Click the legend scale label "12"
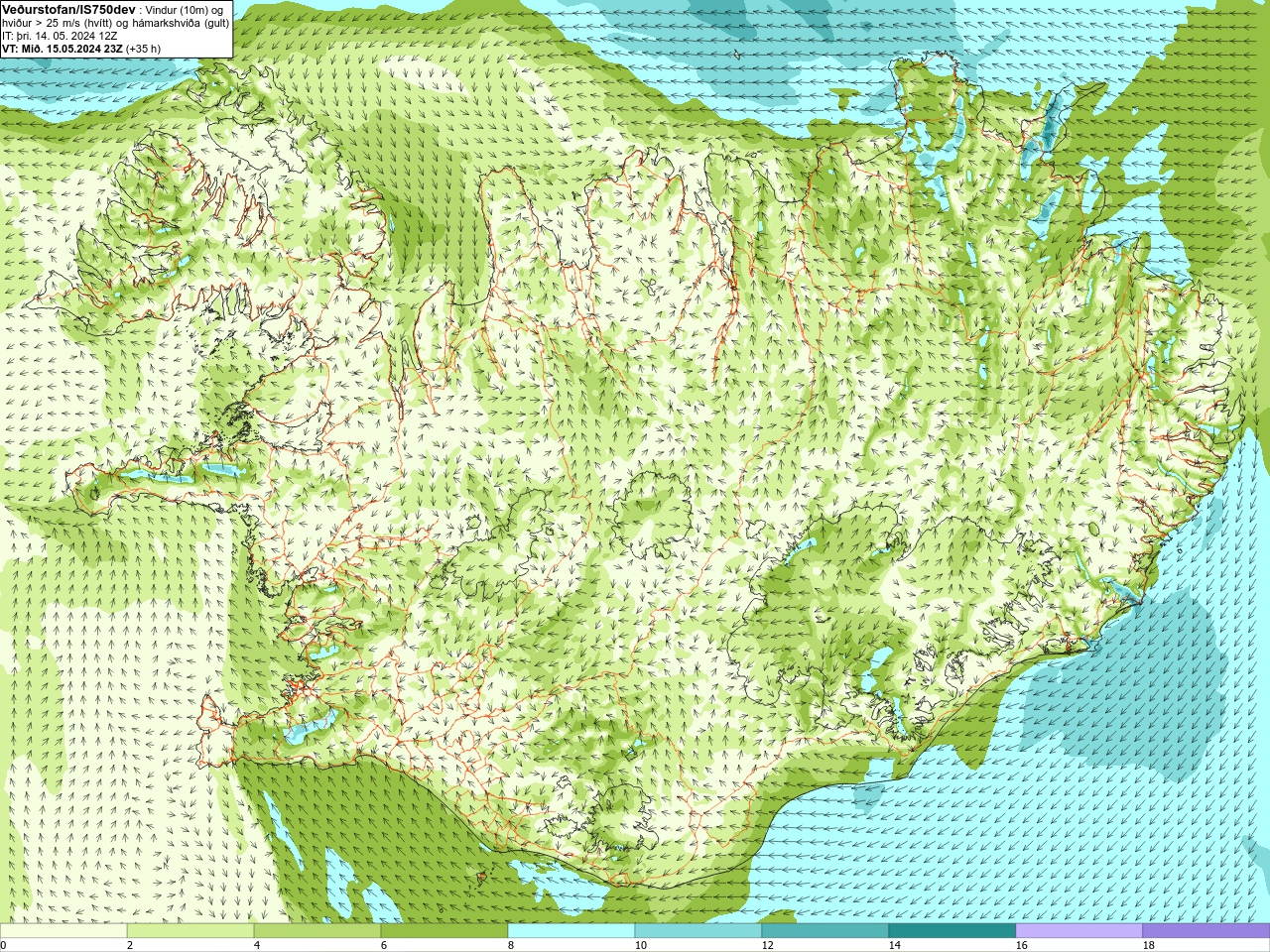1270x952 pixels. click(768, 945)
